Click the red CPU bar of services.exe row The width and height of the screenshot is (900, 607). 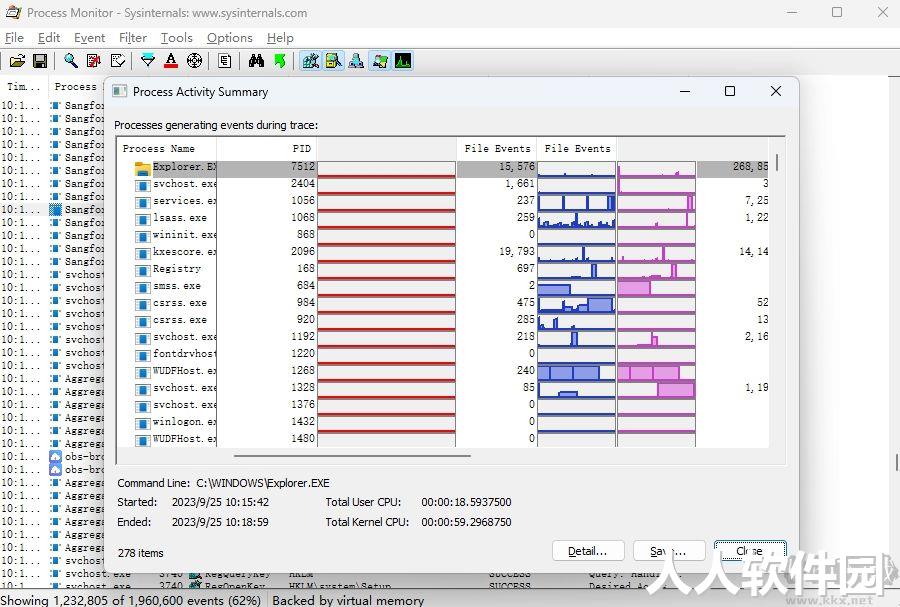pos(386,201)
